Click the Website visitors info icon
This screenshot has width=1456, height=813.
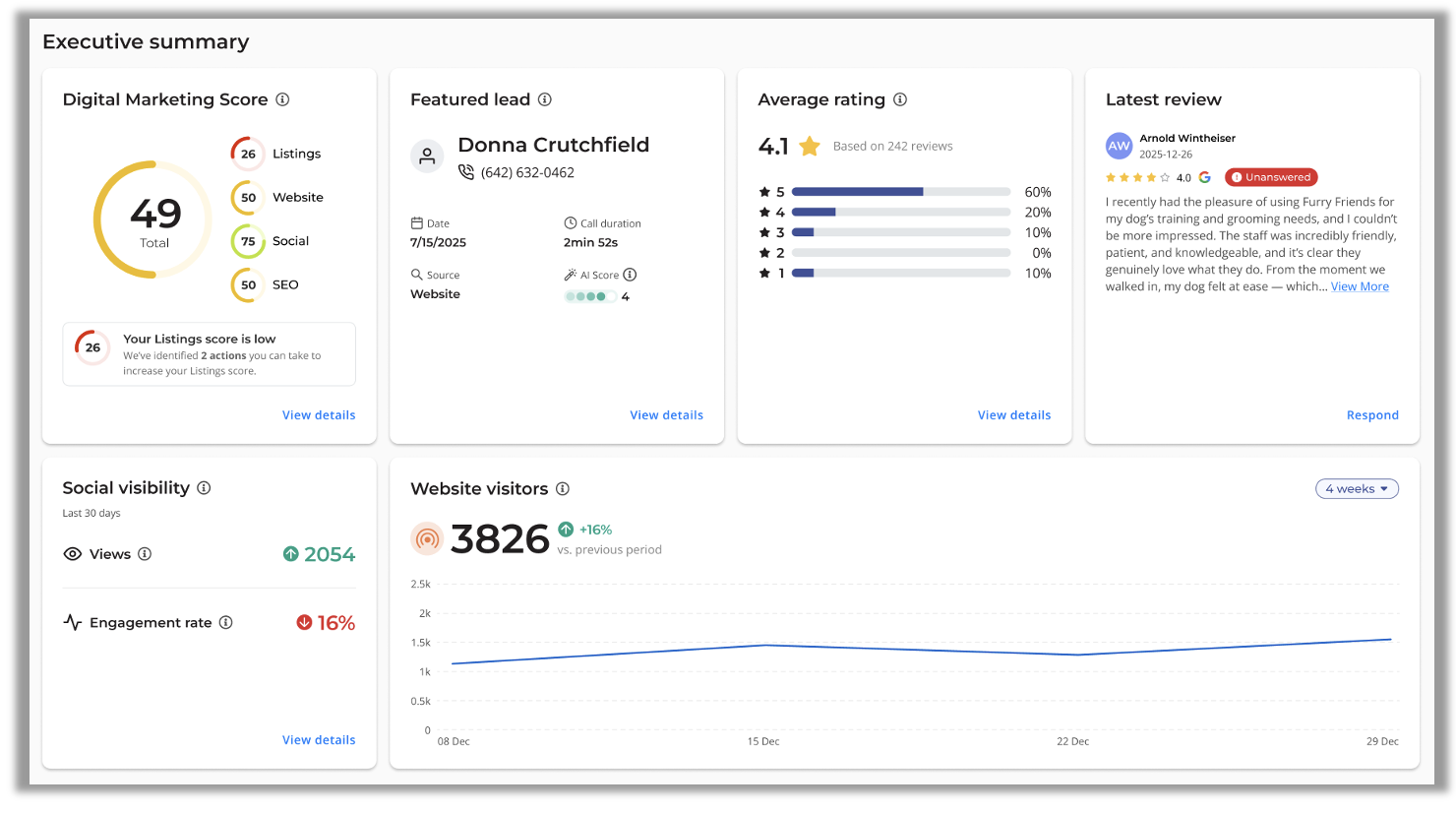[x=563, y=489]
